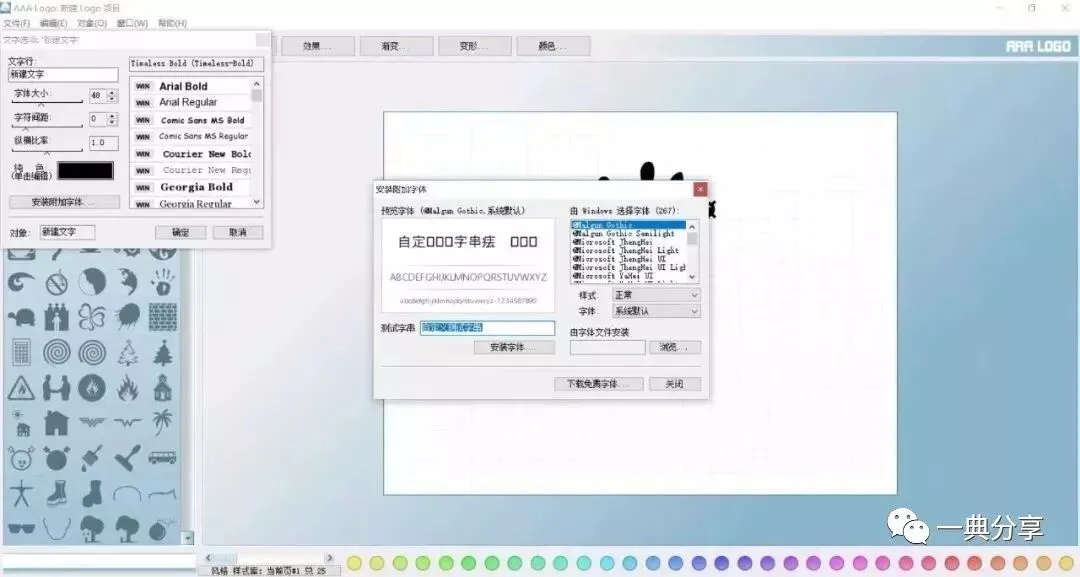Pick the no-smoking sign shape
This screenshot has width=1080, height=577.
tap(56, 282)
